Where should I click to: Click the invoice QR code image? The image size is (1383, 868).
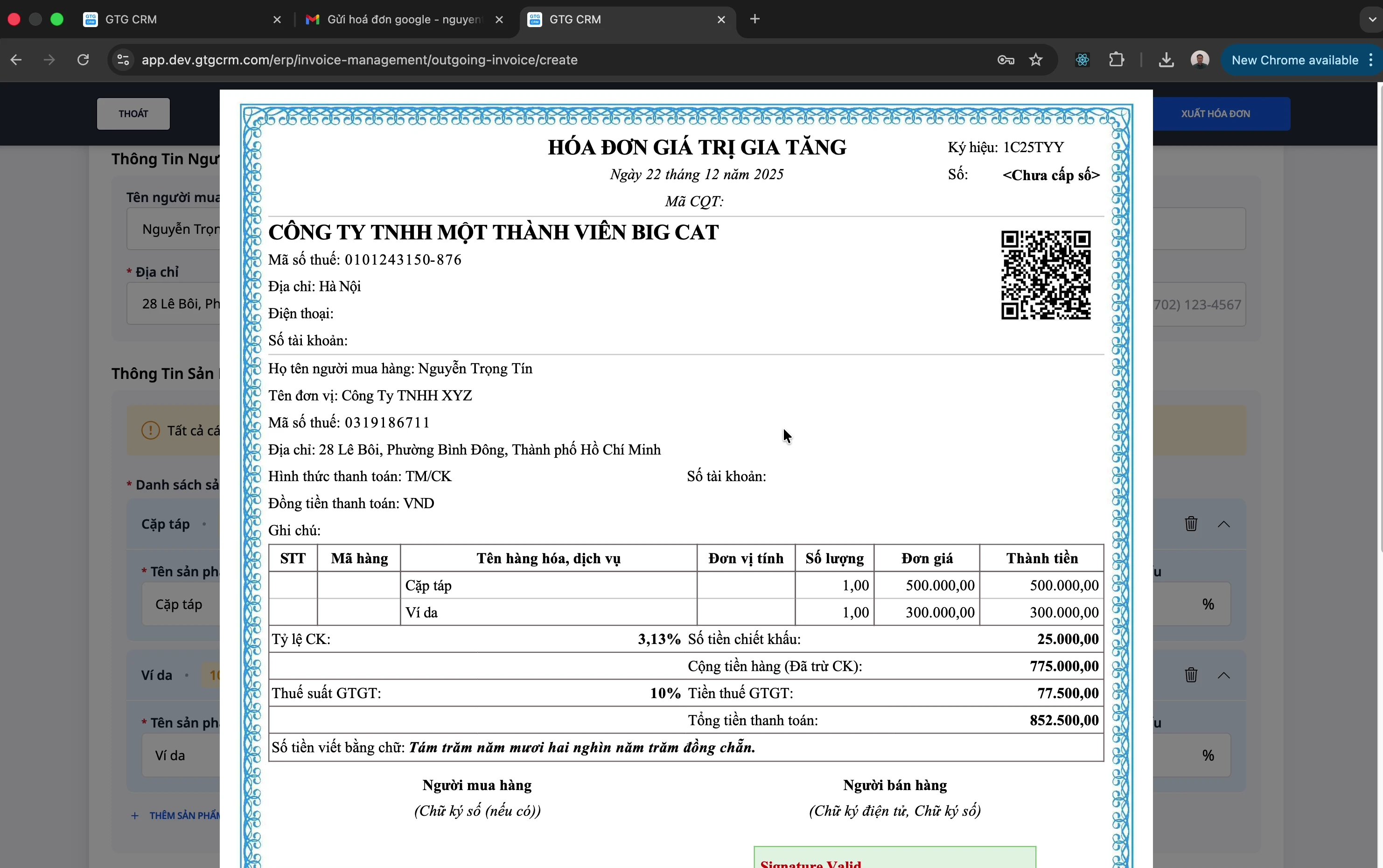[x=1046, y=274]
